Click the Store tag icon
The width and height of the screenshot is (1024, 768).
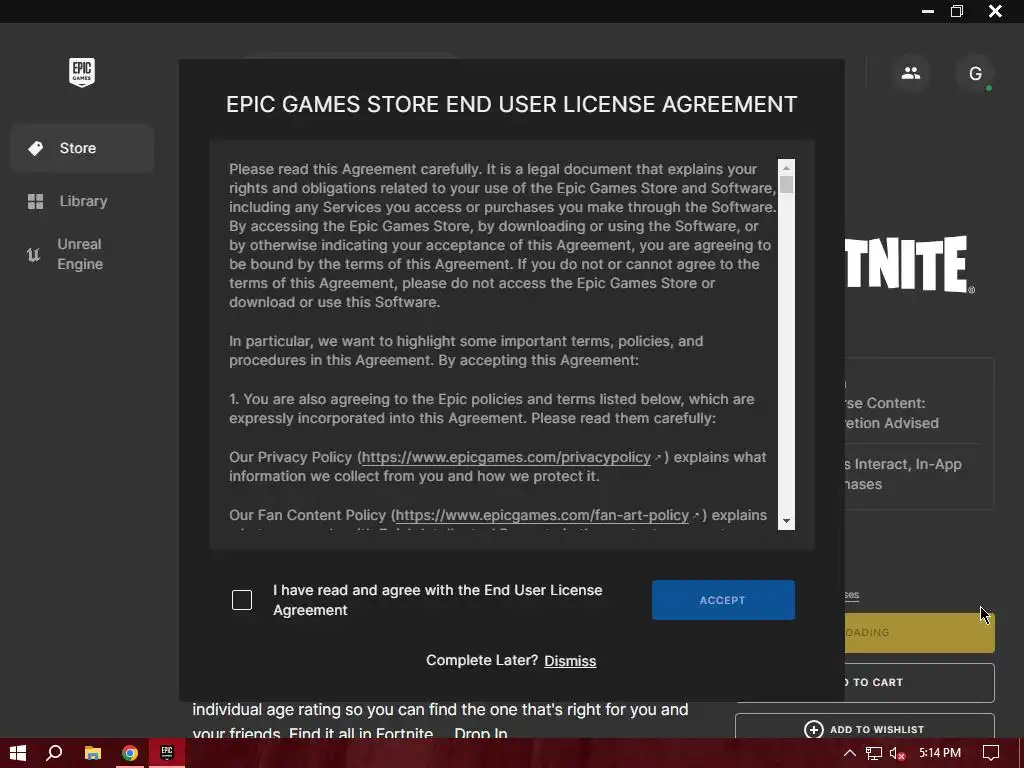(35, 148)
